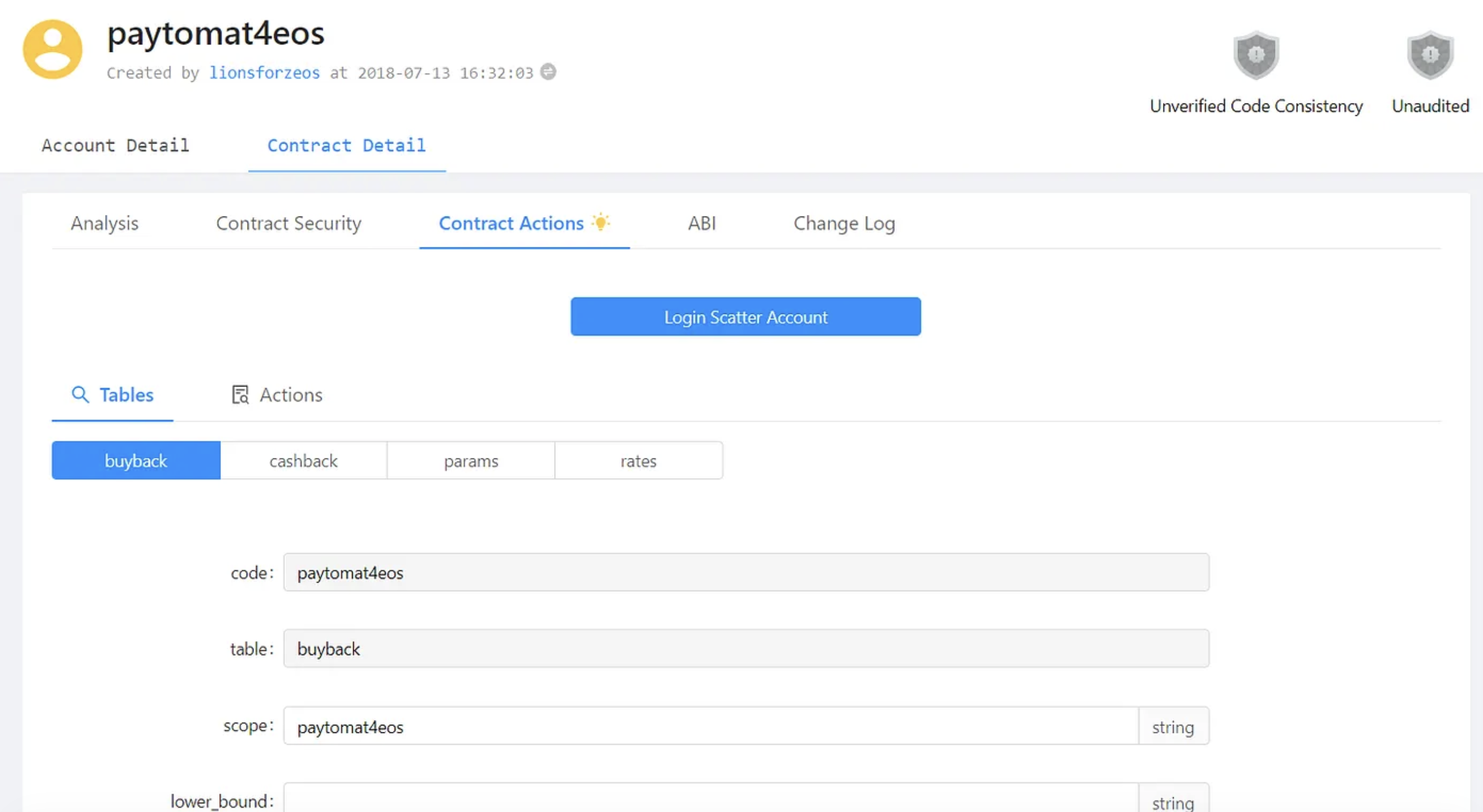This screenshot has height=812, width=1483.
Task: Open the lionsforzeos creator link
Action: tap(264, 73)
